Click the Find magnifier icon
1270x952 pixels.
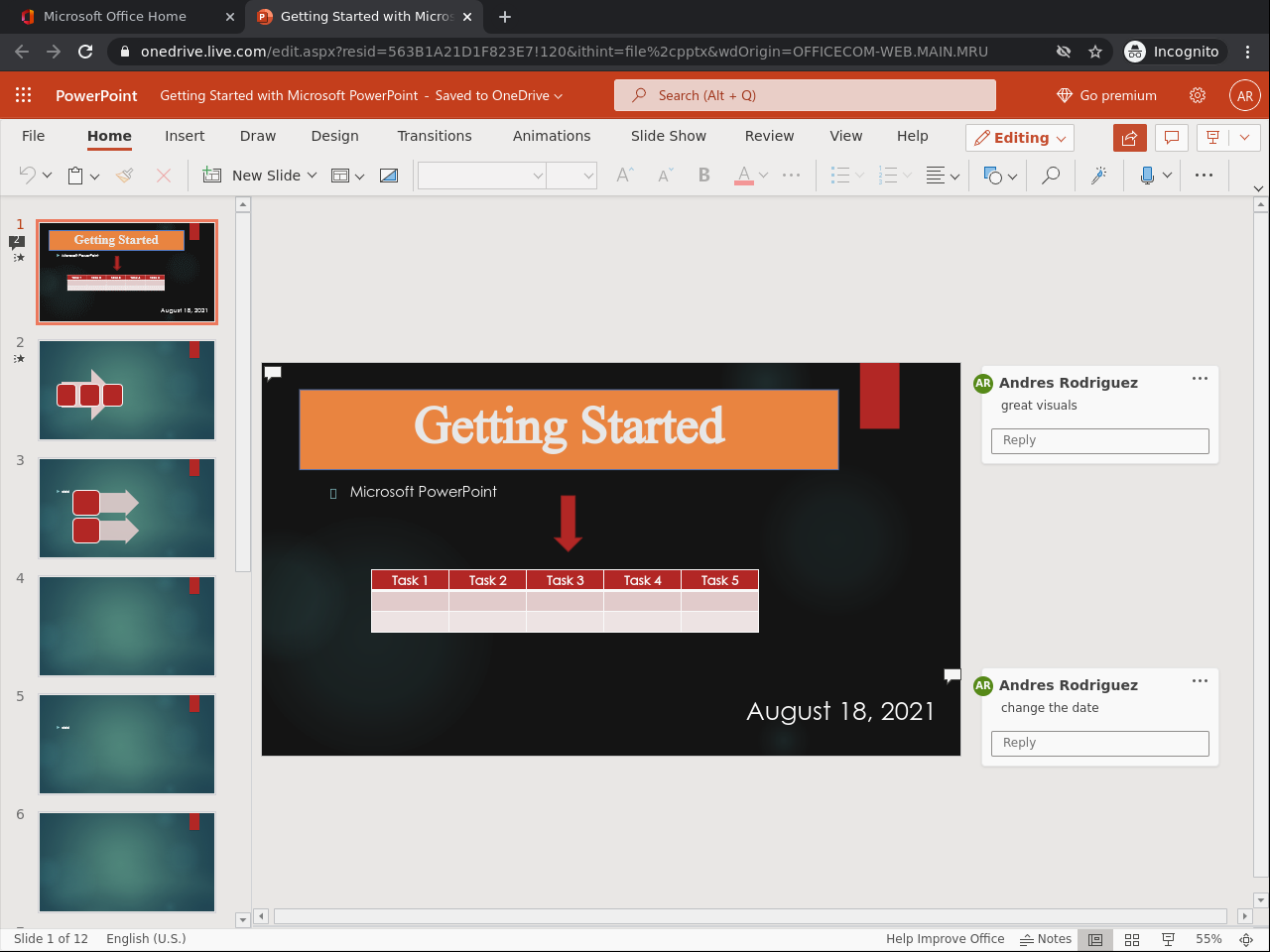tap(1051, 176)
